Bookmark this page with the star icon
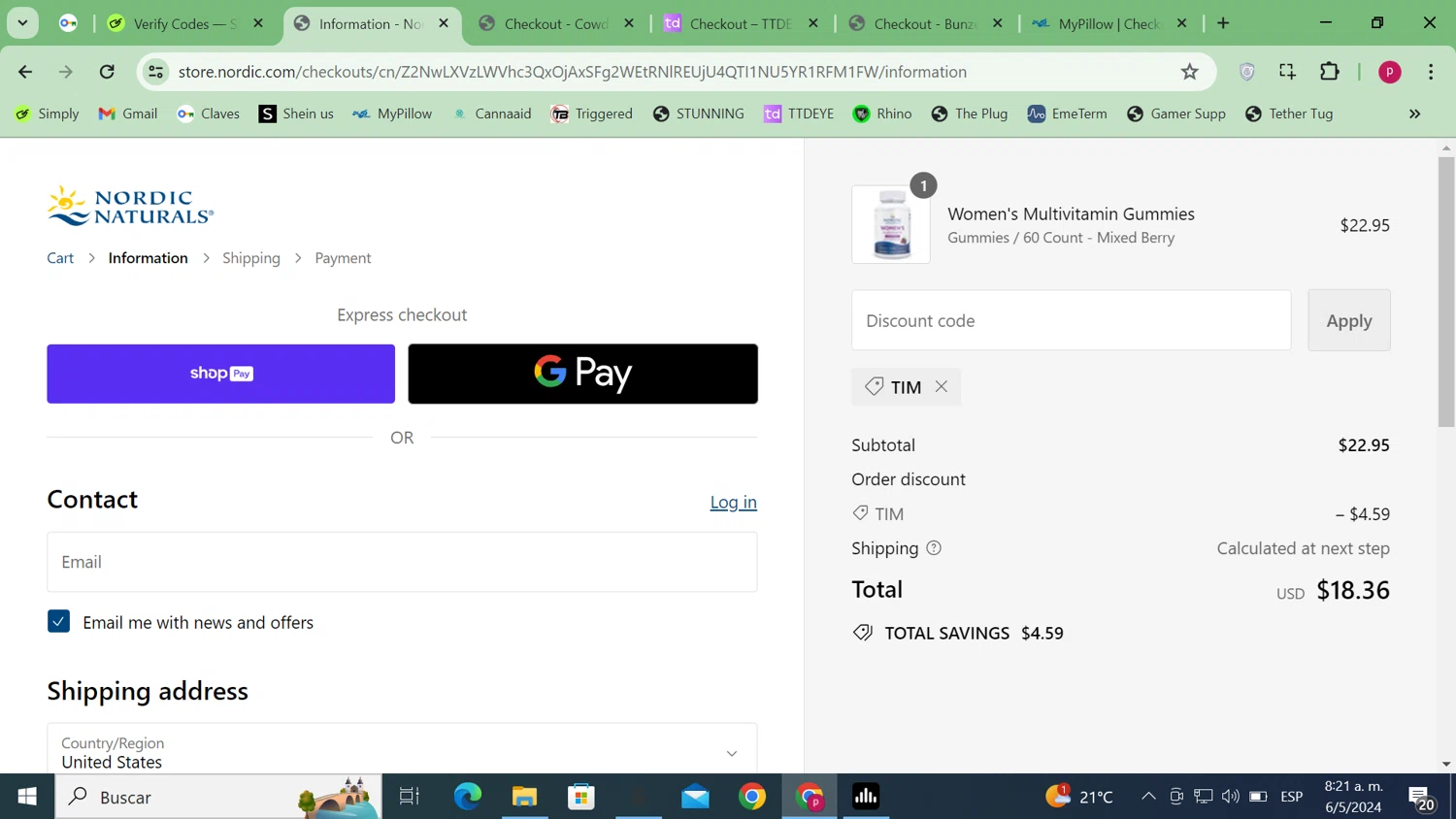This screenshot has width=1456, height=819. (x=1190, y=72)
